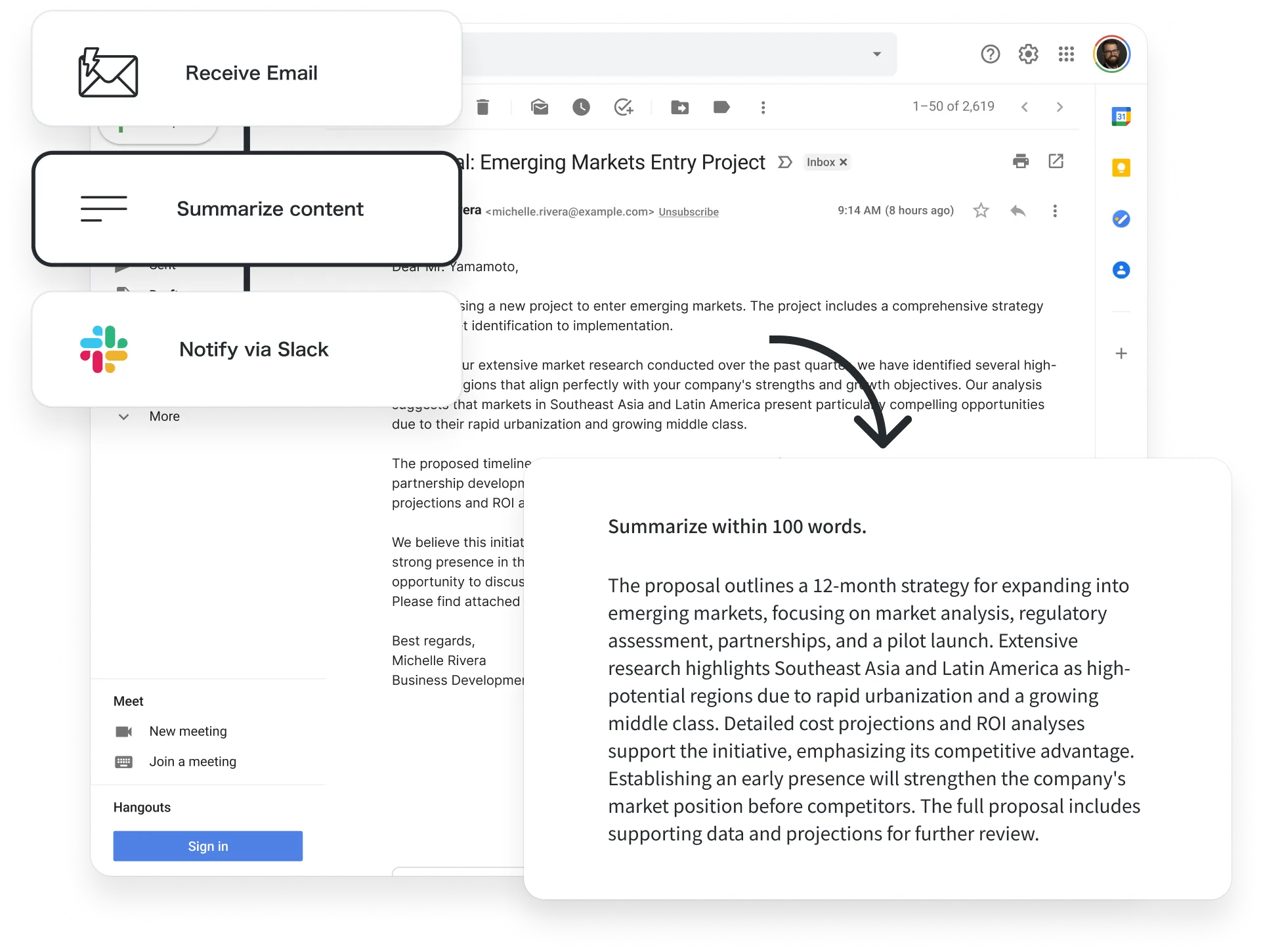The width and height of the screenshot is (1263, 952).
Task: Click the Sign in button
Action: pos(207,846)
